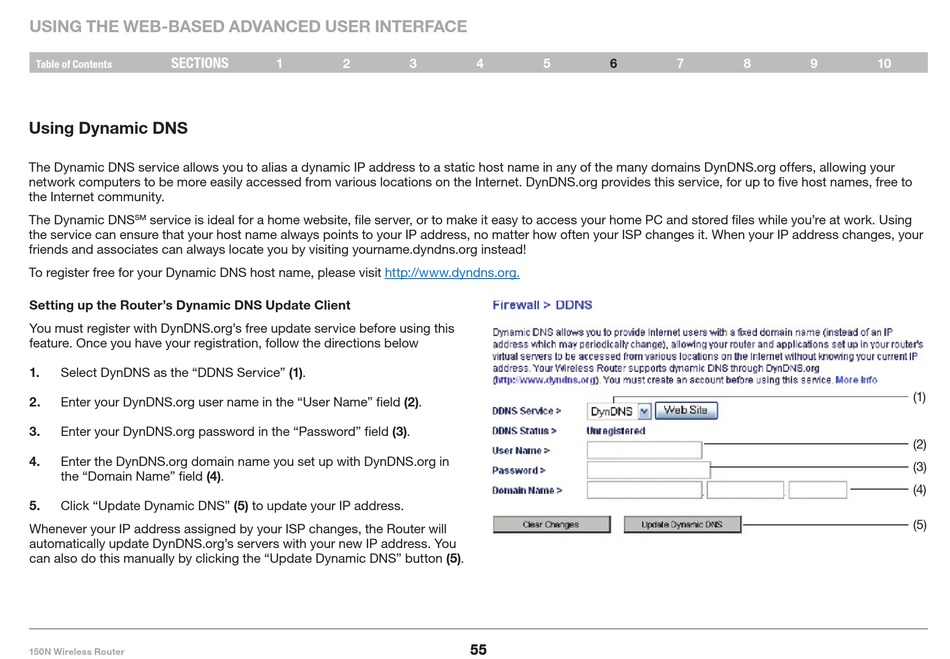The width and height of the screenshot is (950, 659).
Task: Open section 4 of the manual
Action: (x=480, y=64)
